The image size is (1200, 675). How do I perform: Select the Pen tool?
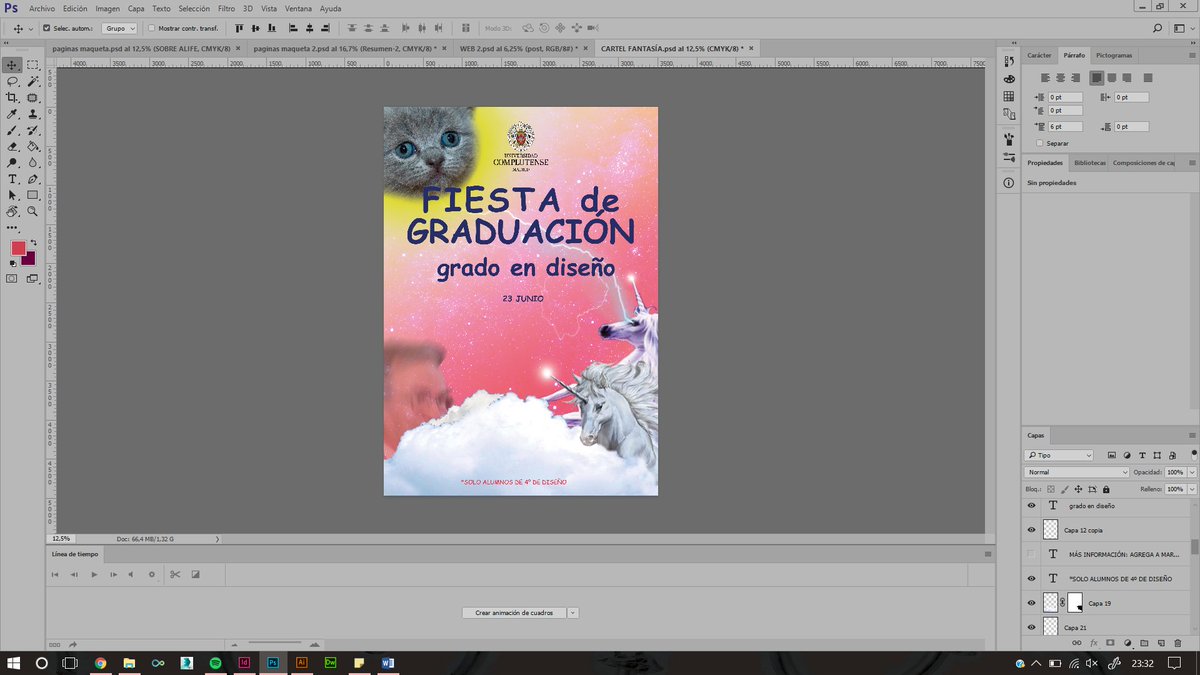33,179
